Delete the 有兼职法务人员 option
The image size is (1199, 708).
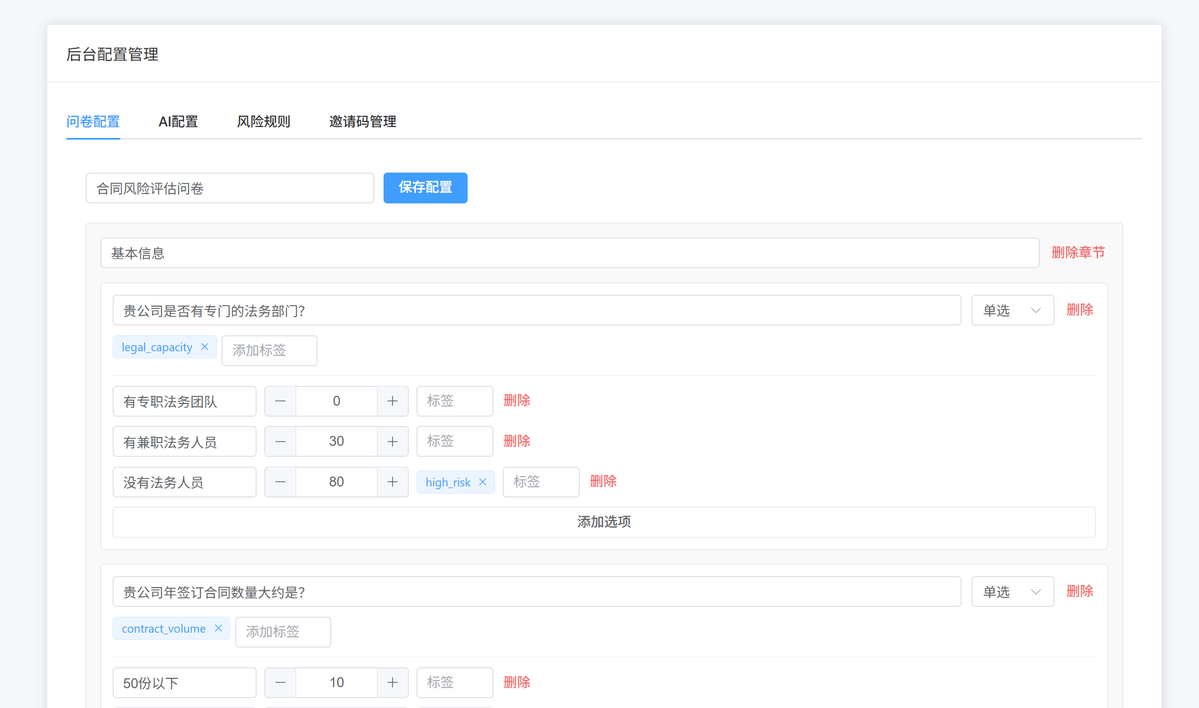(x=517, y=441)
